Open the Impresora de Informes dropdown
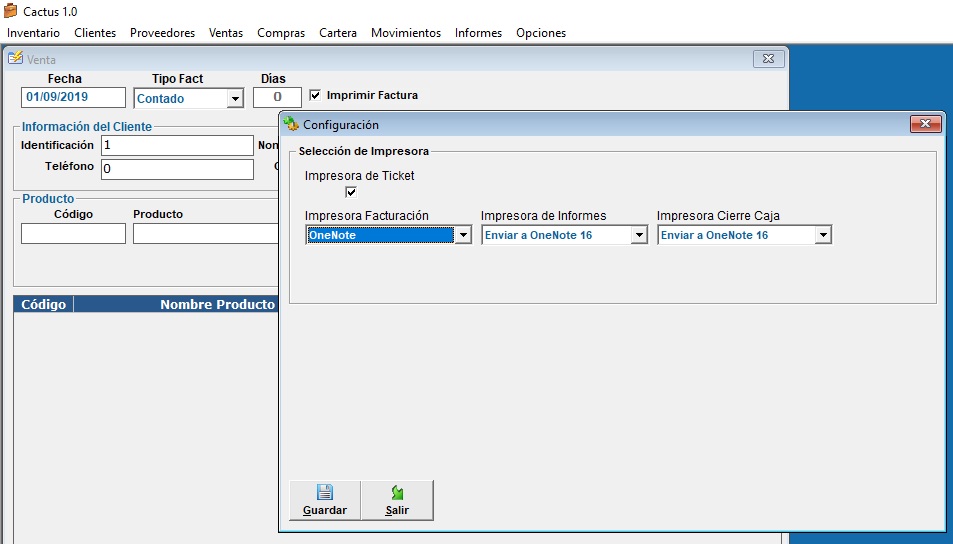 pos(639,236)
